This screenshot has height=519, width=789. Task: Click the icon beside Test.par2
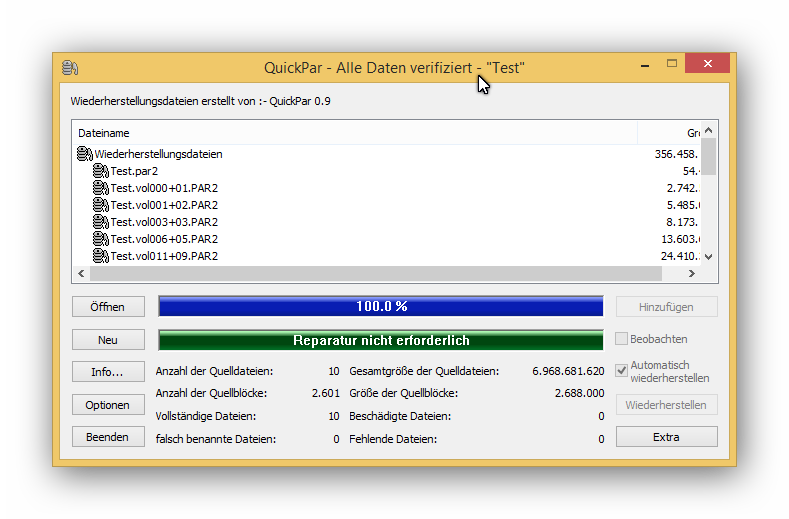(101, 171)
